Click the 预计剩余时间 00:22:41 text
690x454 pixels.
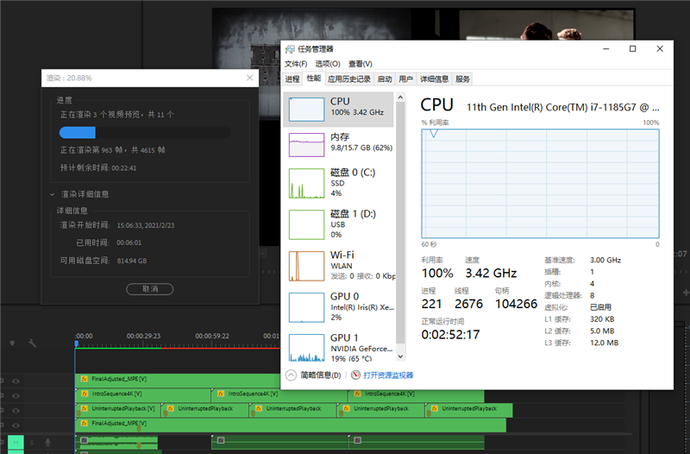click(98, 168)
